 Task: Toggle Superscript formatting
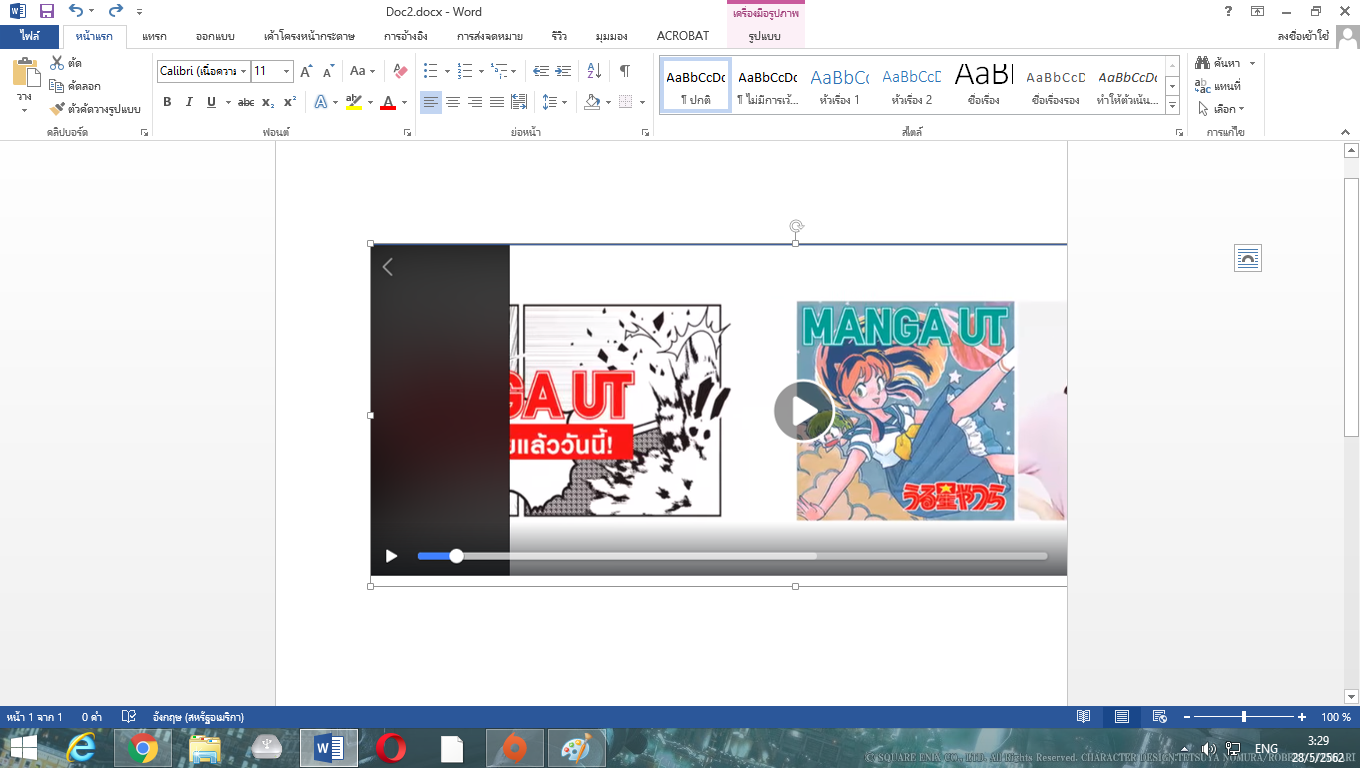(x=290, y=102)
